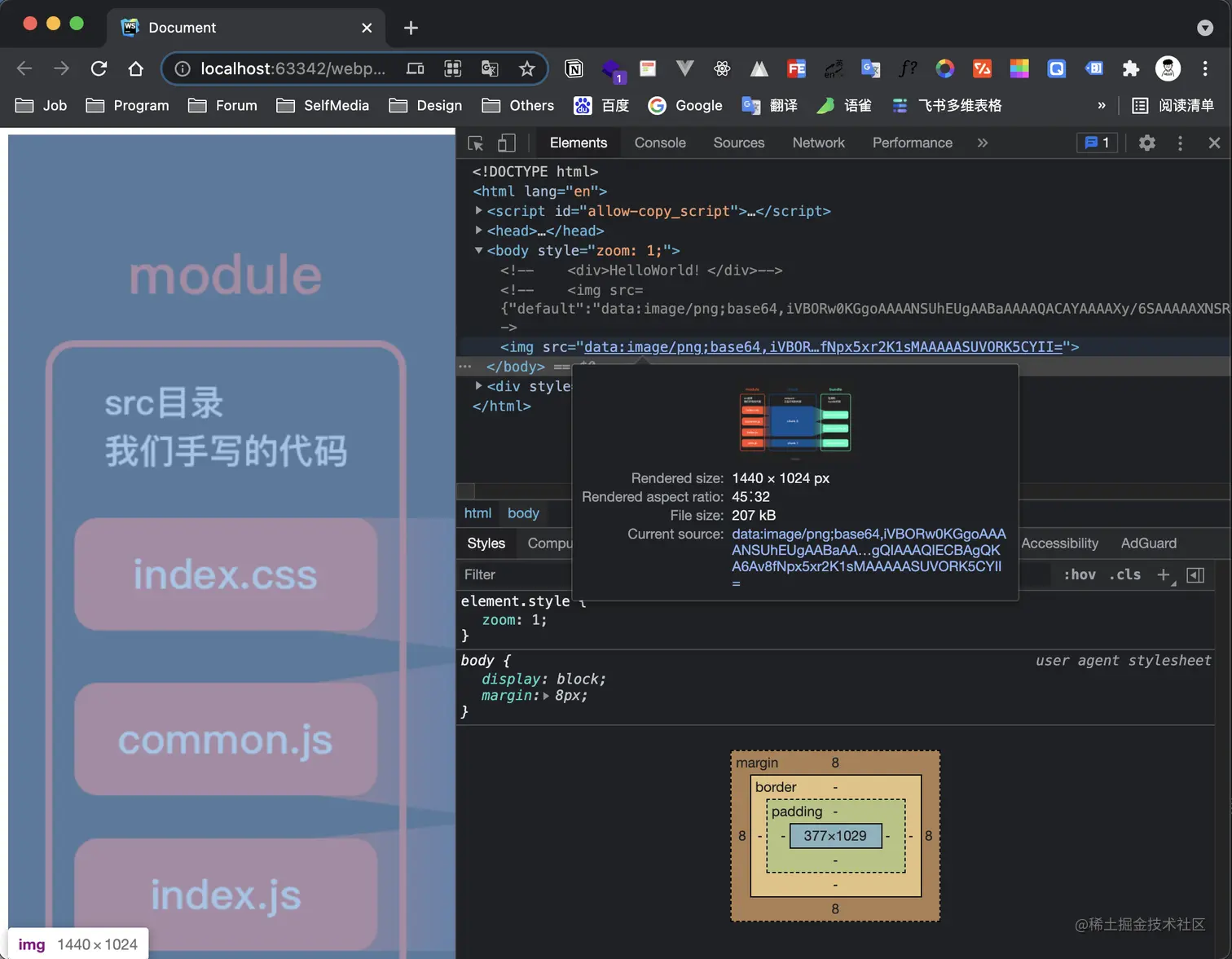Reload the page
Image resolution: width=1232 pixels, height=959 pixels.
[99, 68]
